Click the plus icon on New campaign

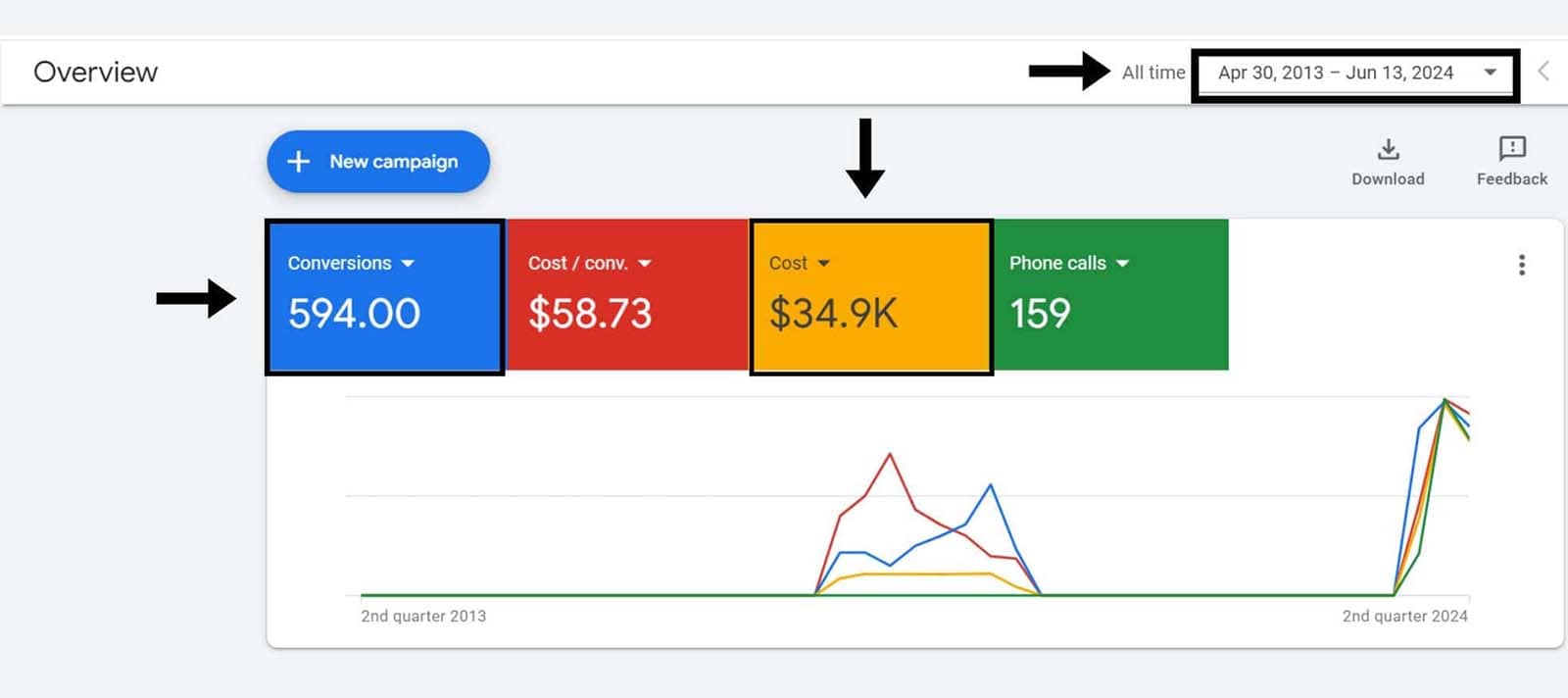pos(299,162)
